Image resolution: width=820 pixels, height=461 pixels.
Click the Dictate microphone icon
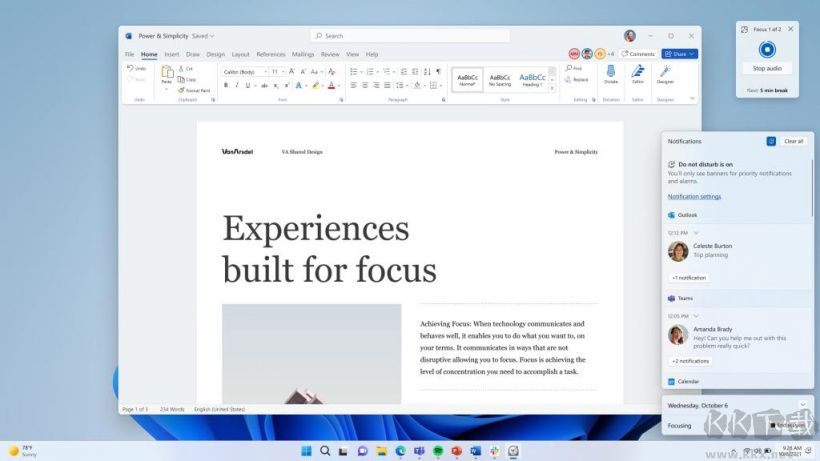coord(611,73)
